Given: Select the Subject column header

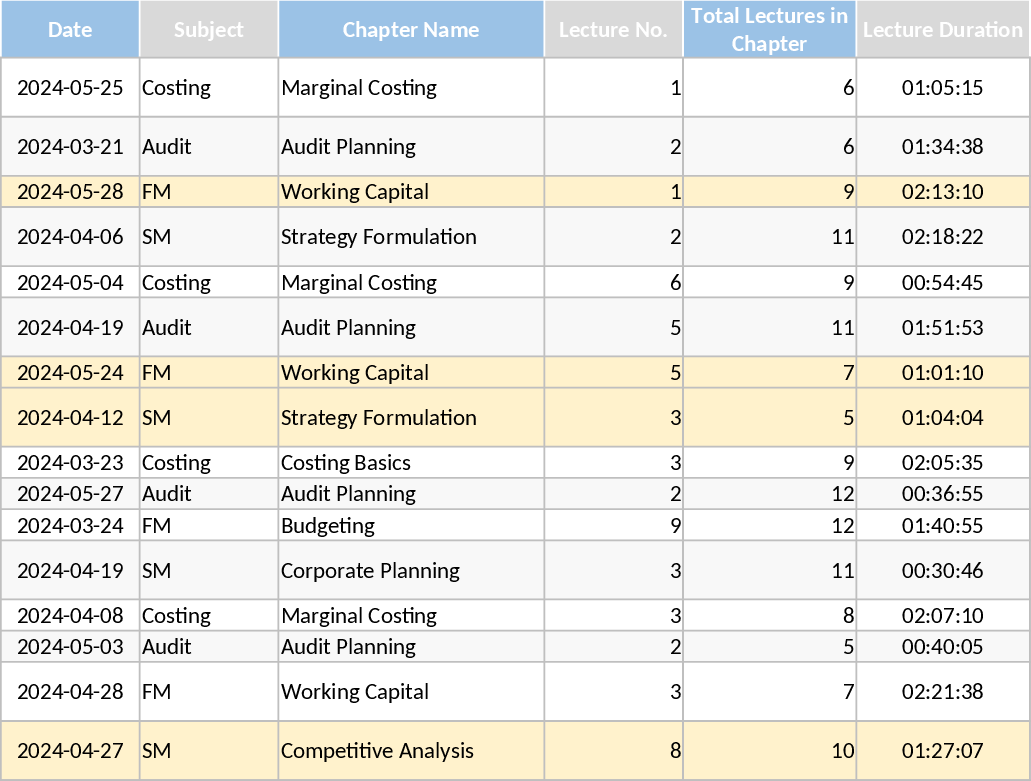Looking at the screenshot, I should click(208, 28).
